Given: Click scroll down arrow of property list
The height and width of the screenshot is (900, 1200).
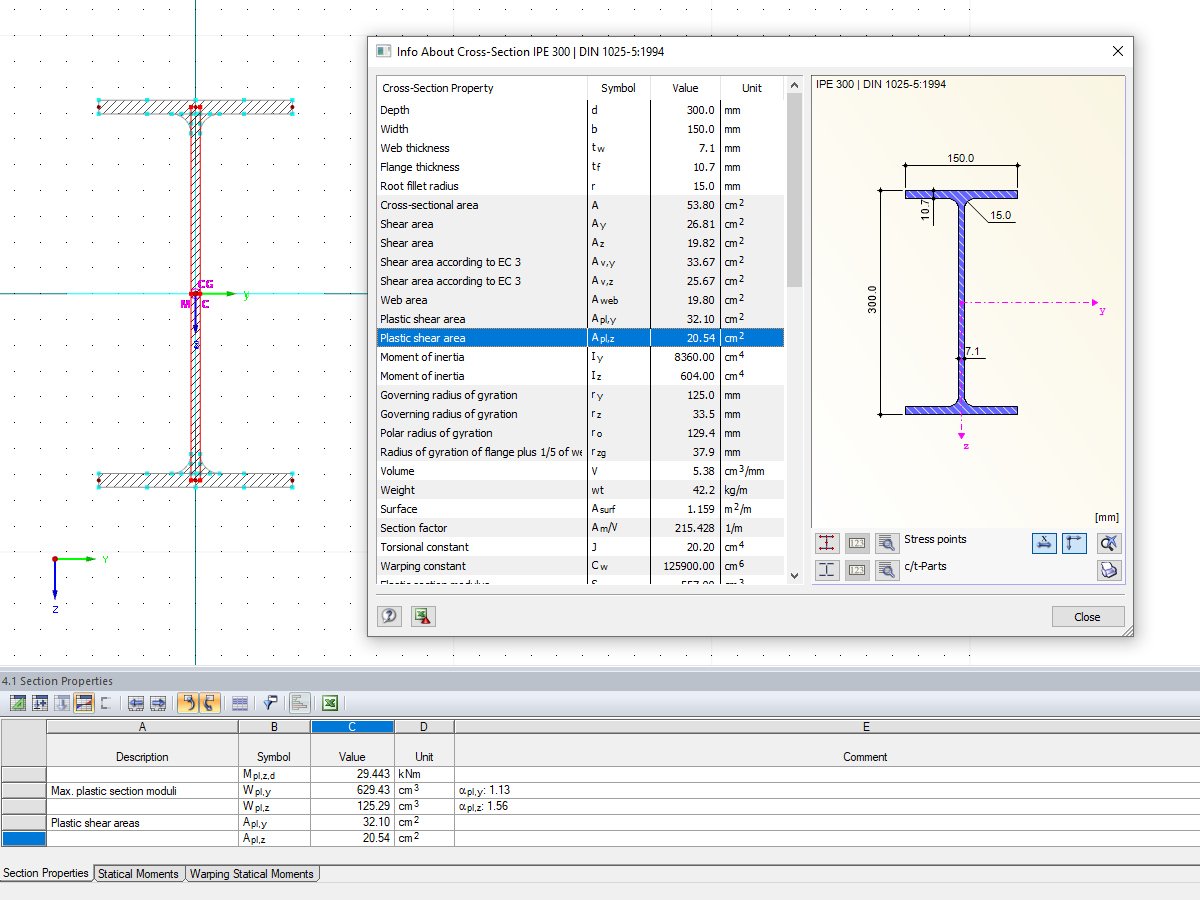Looking at the screenshot, I should point(794,575).
